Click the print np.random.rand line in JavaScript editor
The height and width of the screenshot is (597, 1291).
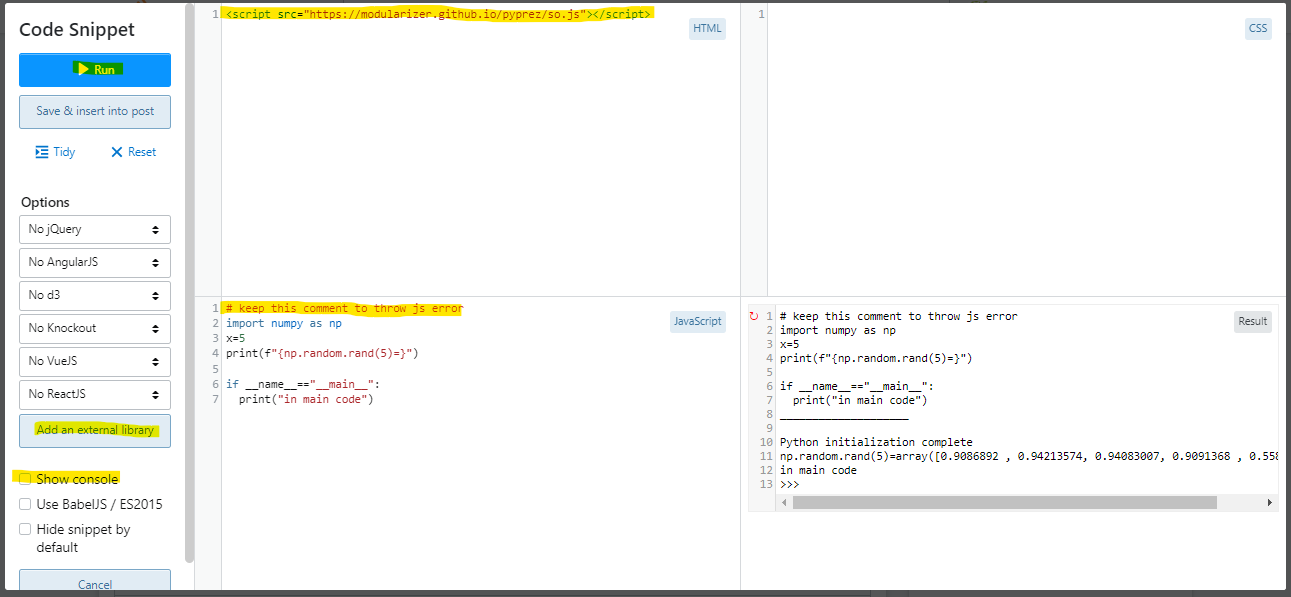(x=322, y=353)
